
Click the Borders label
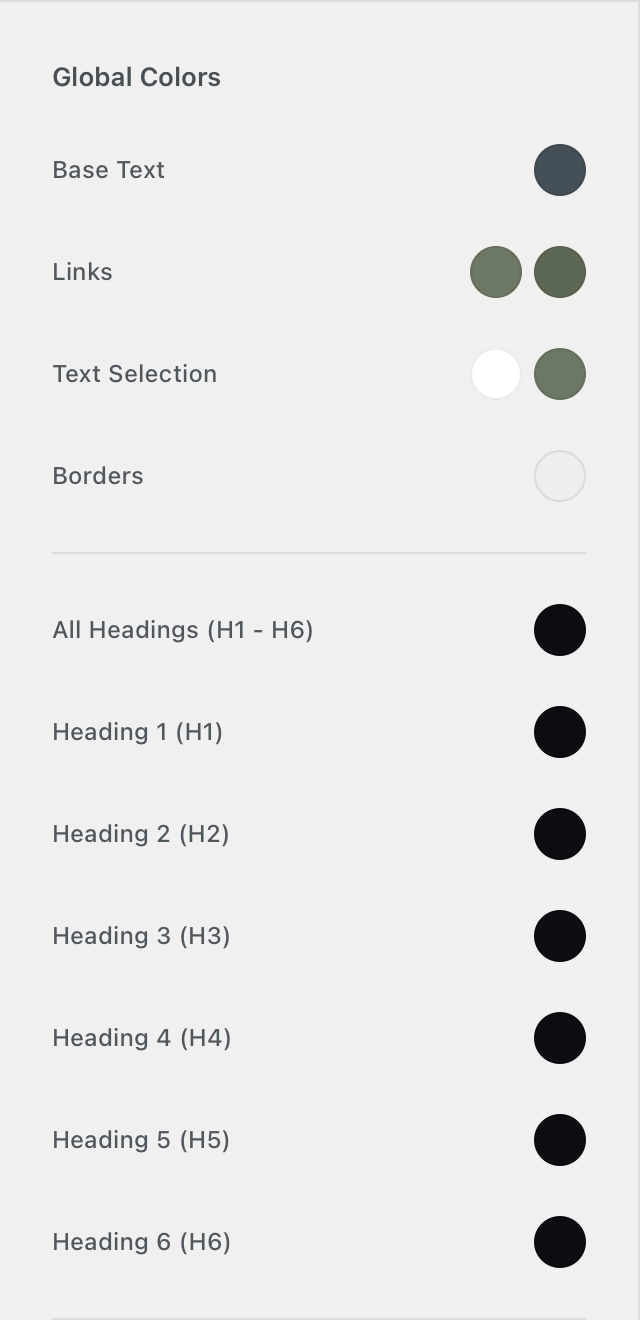pyautogui.click(x=98, y=476)
